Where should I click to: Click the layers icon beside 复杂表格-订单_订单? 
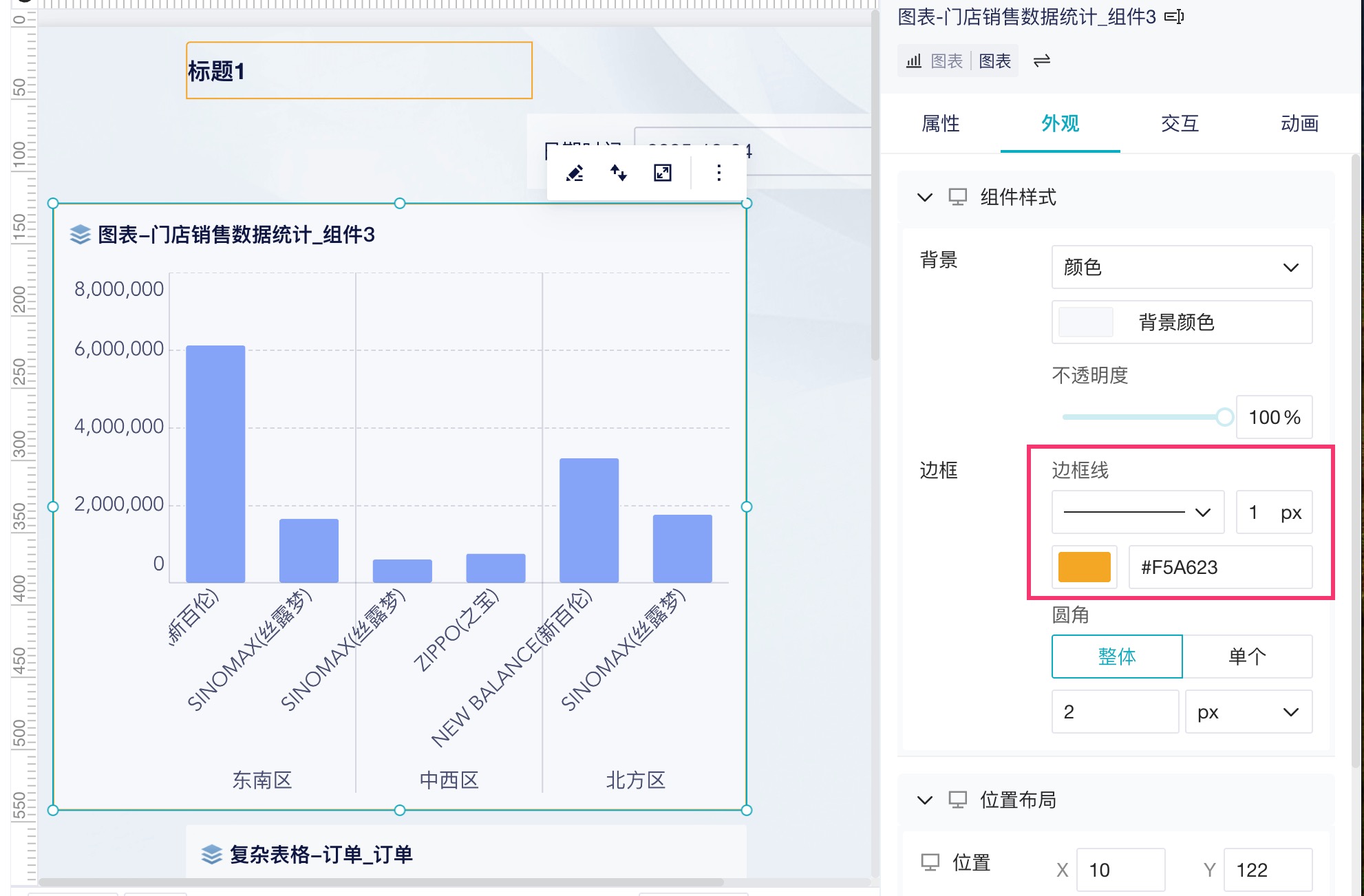coord(211,855)
